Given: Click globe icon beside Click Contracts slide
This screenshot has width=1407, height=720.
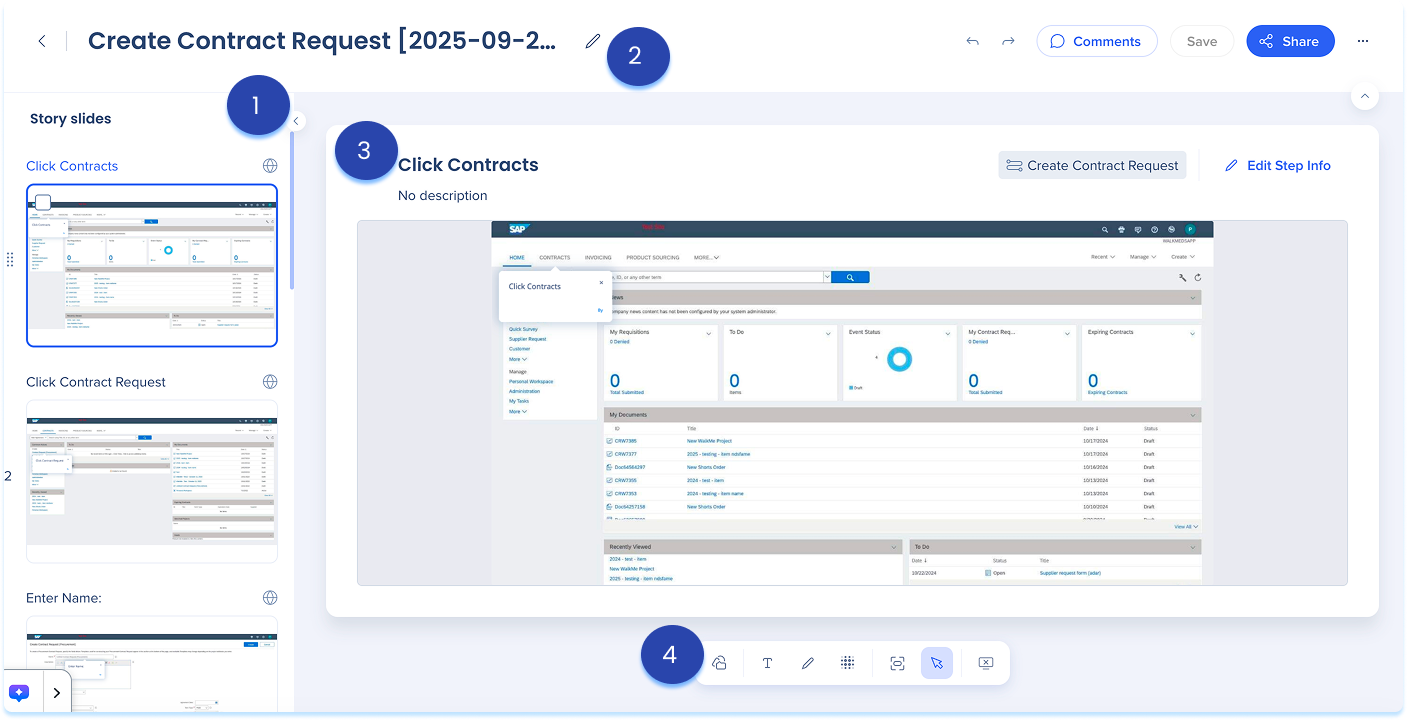Looking at the screenshot, I should tap(269, 166).
